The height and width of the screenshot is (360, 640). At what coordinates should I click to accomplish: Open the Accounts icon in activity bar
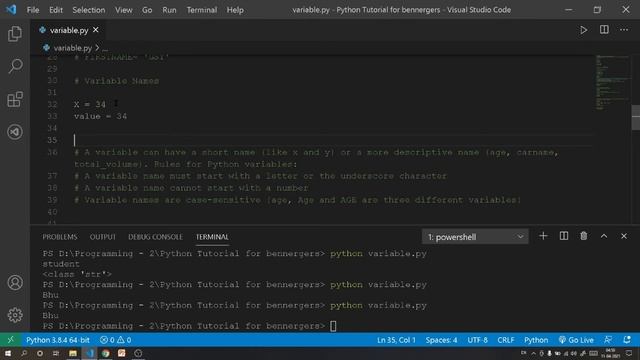[x=15, y=282]
